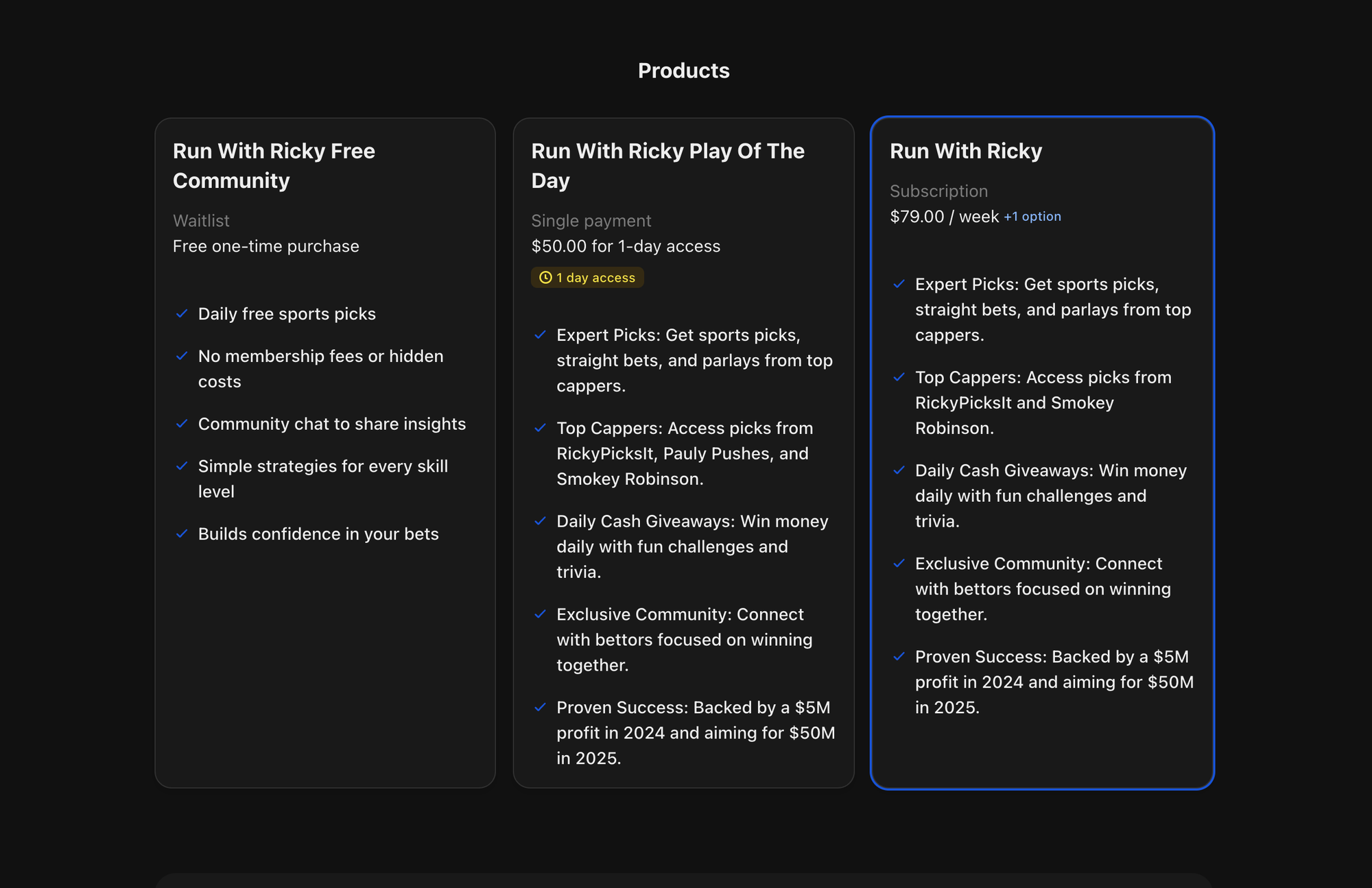Click checkmark beside subscription Daily Cash Giveaways

click(899, 470)
